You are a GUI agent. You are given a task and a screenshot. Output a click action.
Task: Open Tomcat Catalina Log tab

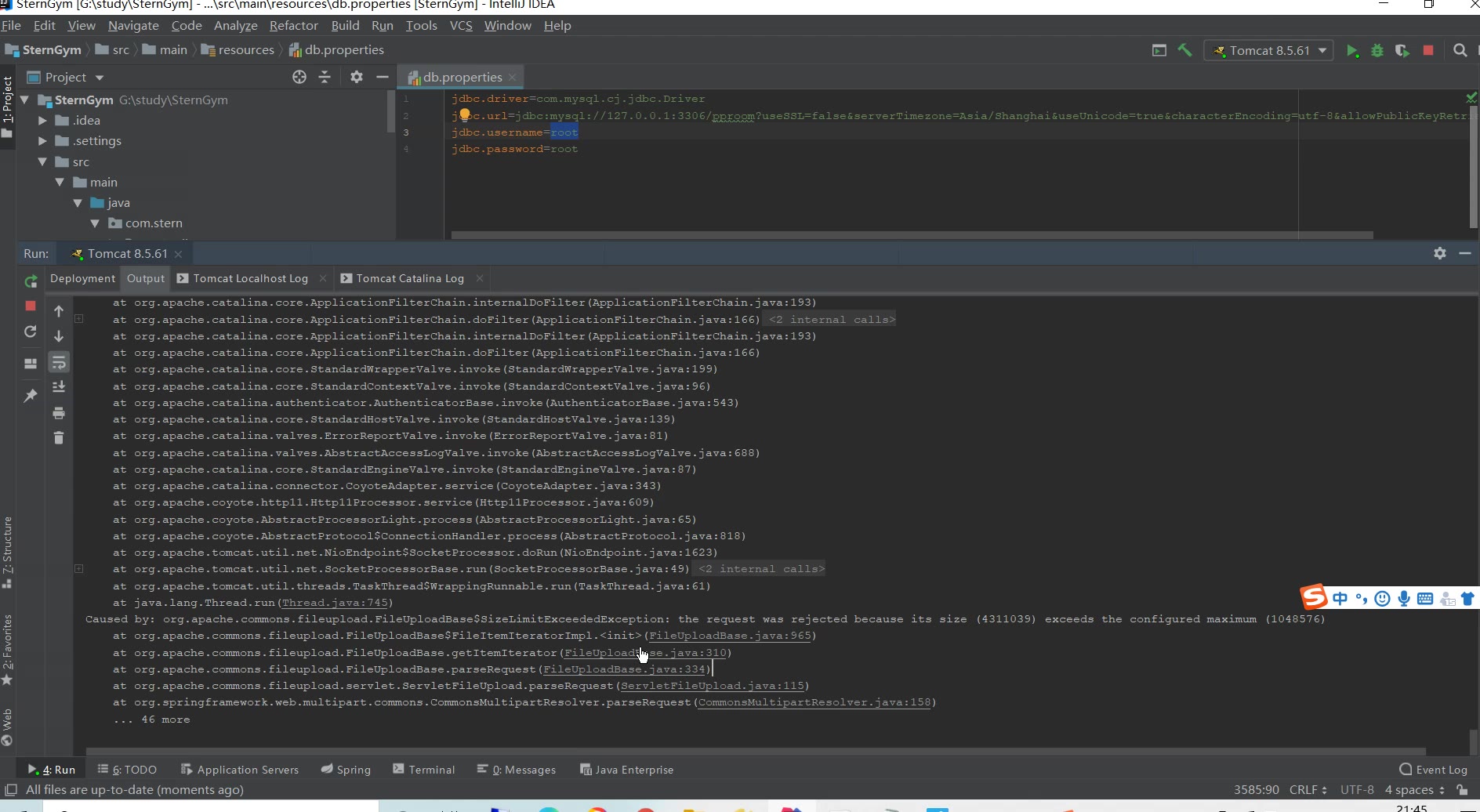[x=409, y=278]
